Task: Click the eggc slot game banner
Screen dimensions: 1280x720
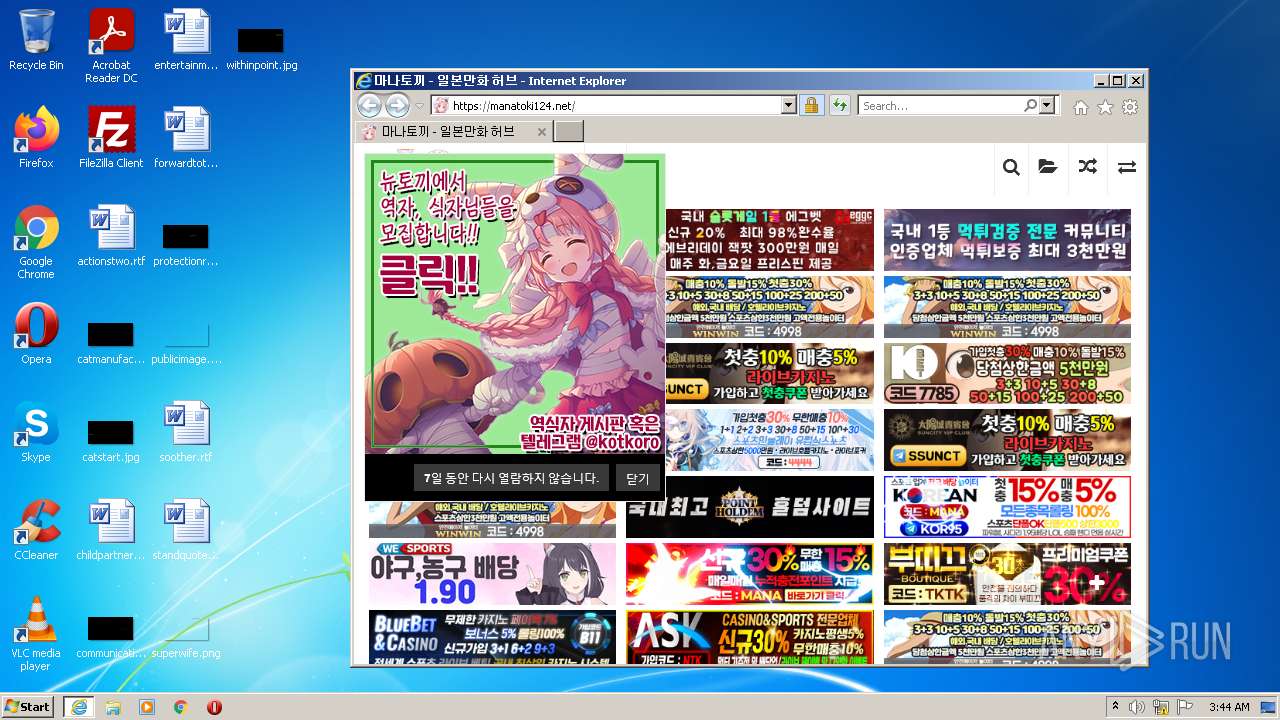Action: pos(769,239)
